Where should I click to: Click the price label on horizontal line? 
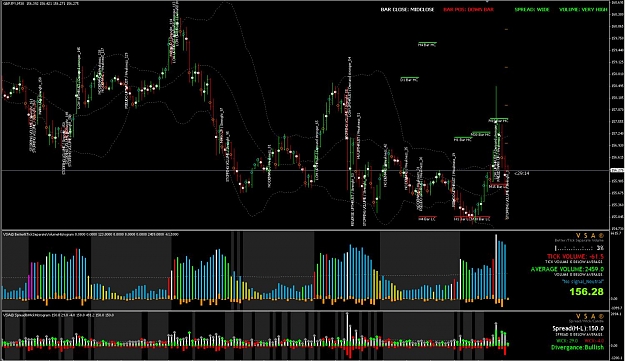pyautogui.click(x=522, y=173)
